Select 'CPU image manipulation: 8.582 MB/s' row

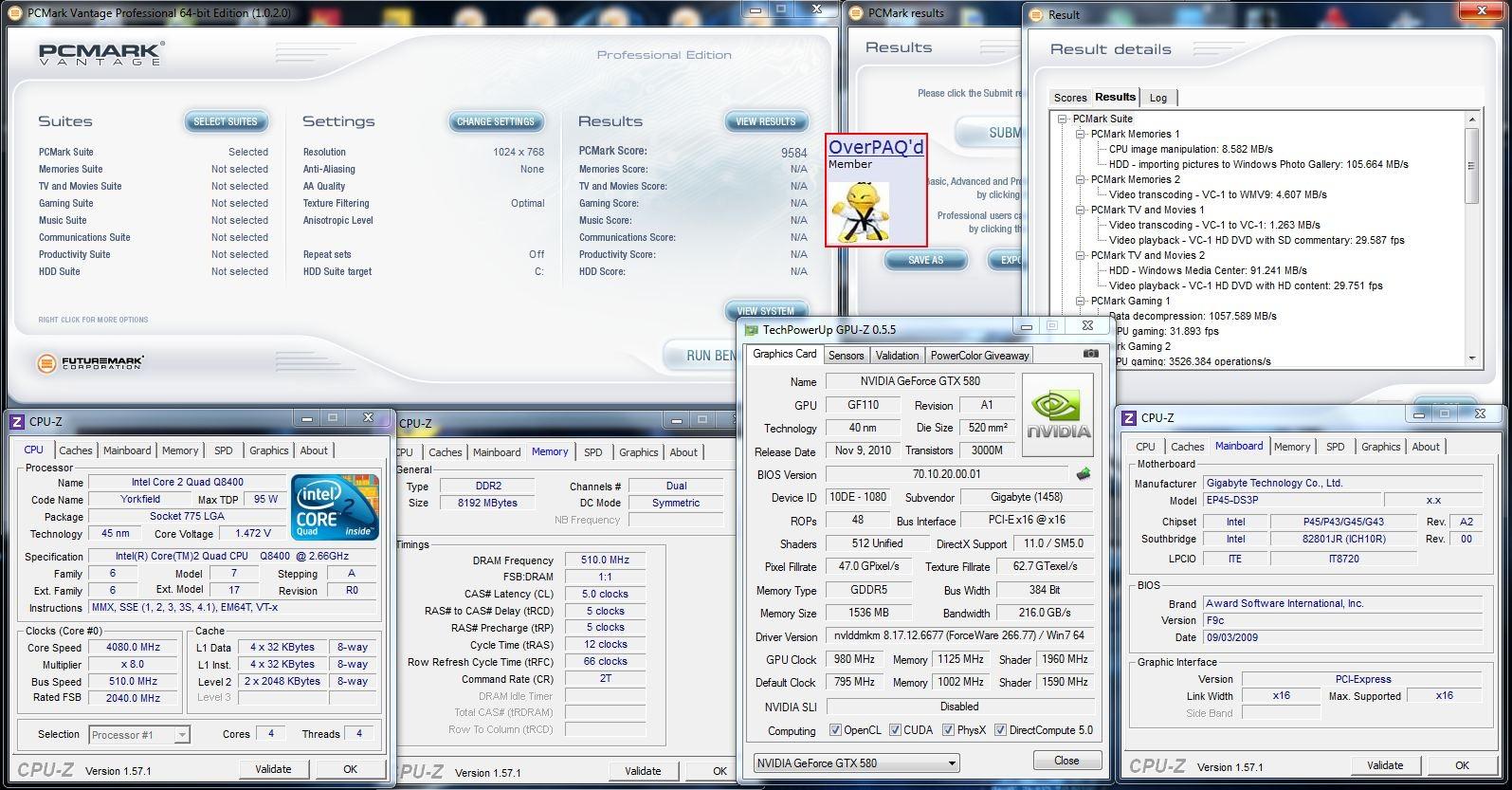click(x=1191, y=149)
